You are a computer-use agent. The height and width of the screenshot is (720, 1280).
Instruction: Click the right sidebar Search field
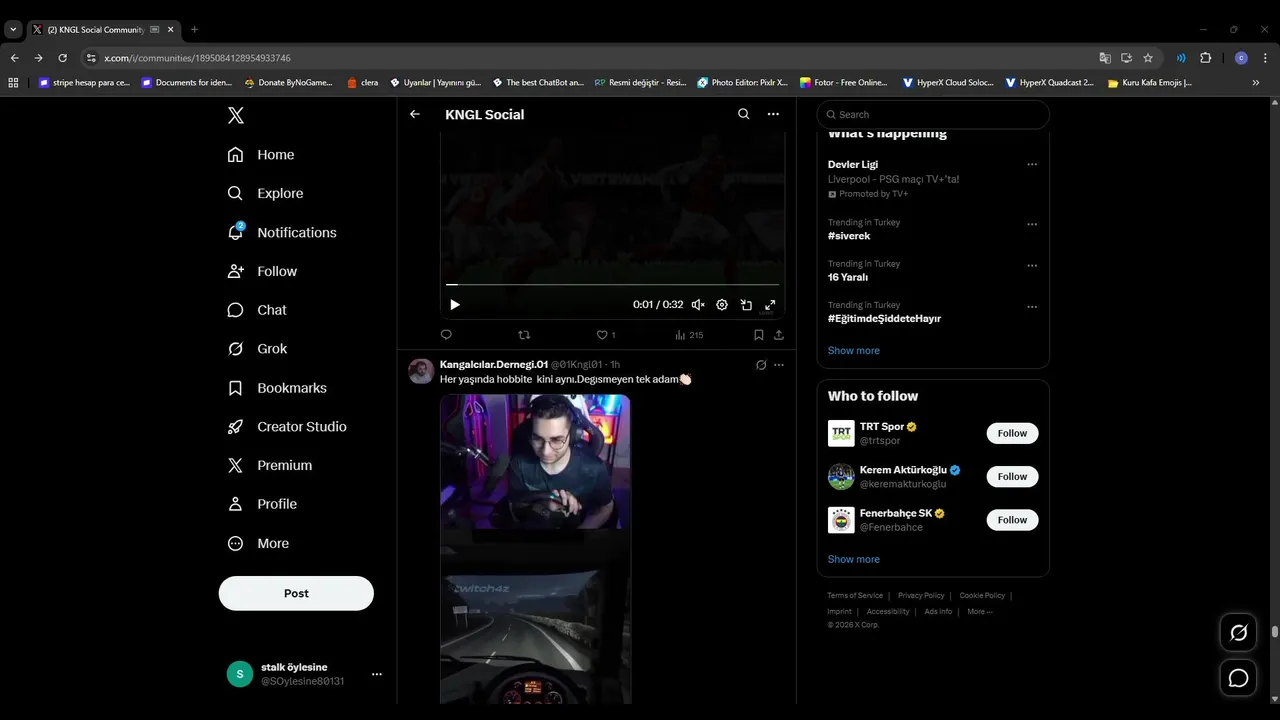[933, 114]
